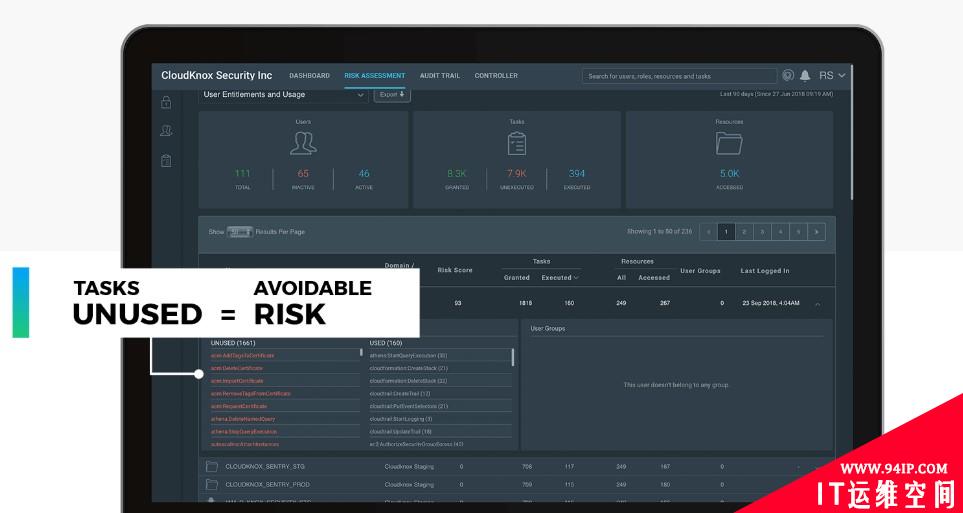Image resolution: width=963 pixels, height=513 pixels.
Task: Click the Unused tasks list scrollbar
Action: 361,352
